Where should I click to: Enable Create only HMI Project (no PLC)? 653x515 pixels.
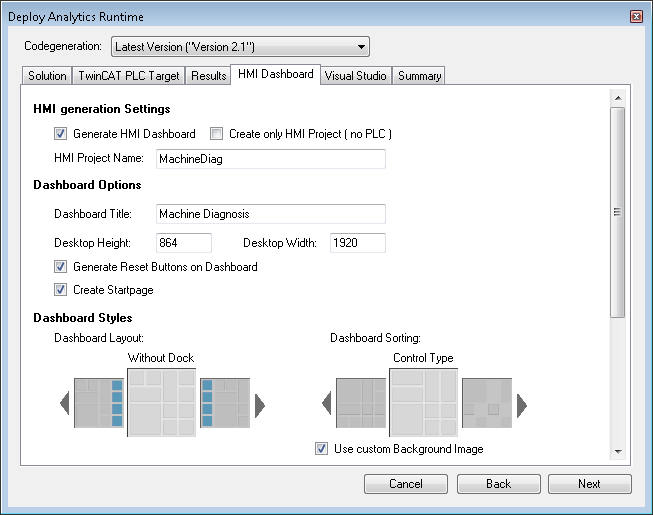(216, 134)
